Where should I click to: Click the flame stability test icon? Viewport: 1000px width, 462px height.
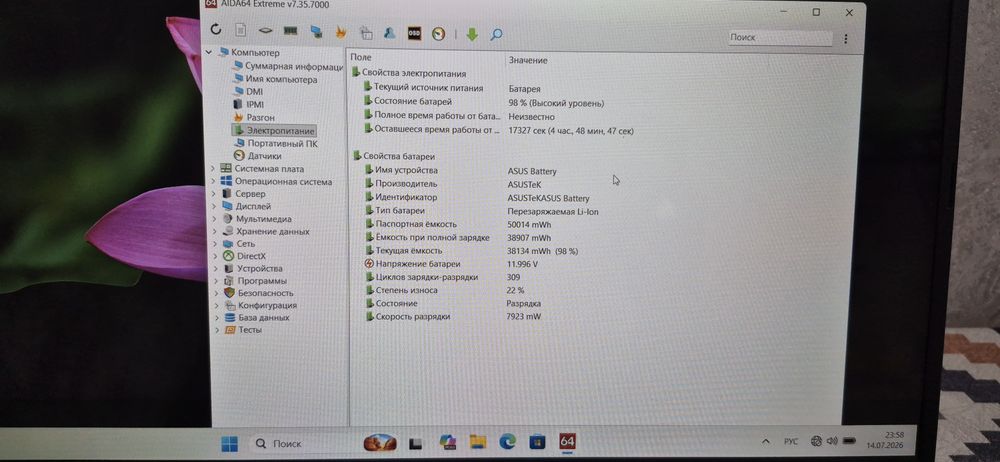pos(341,32)
